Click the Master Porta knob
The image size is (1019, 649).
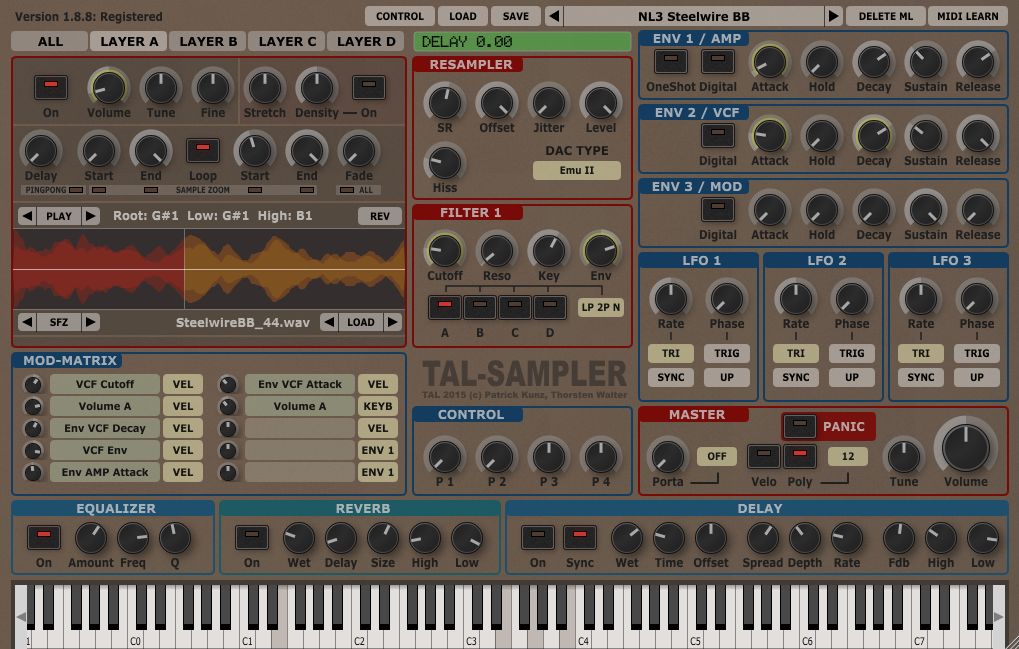pos(668,457)
